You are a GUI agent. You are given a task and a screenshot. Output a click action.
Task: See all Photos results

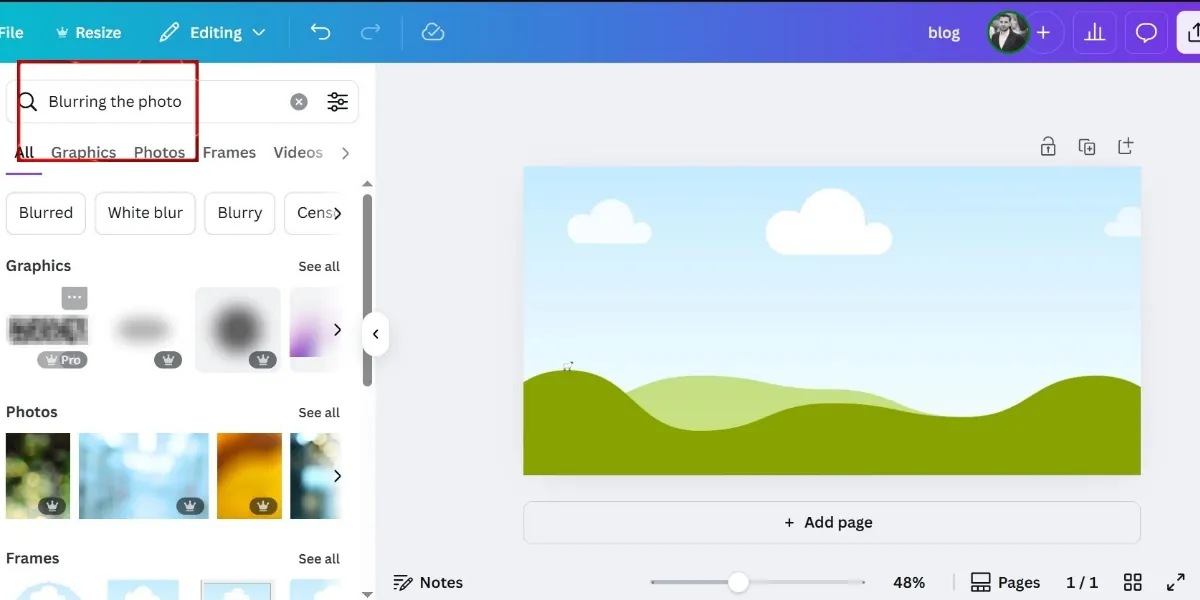coord(319,412)
